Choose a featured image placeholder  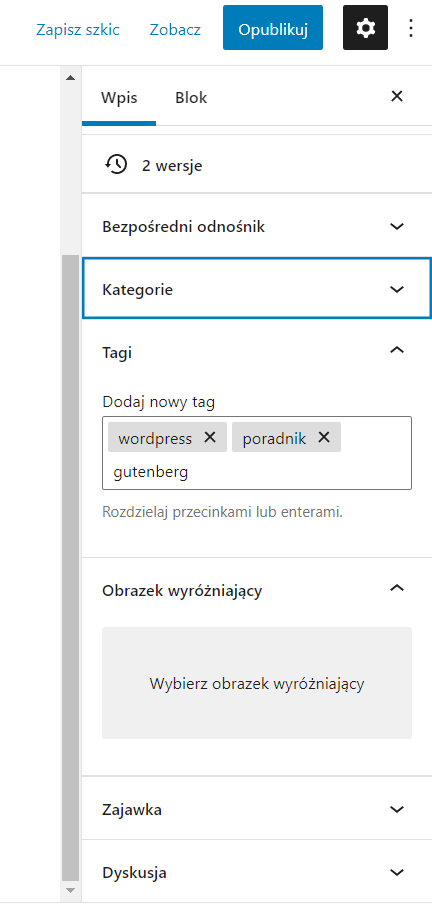click(x=257, y=683)
